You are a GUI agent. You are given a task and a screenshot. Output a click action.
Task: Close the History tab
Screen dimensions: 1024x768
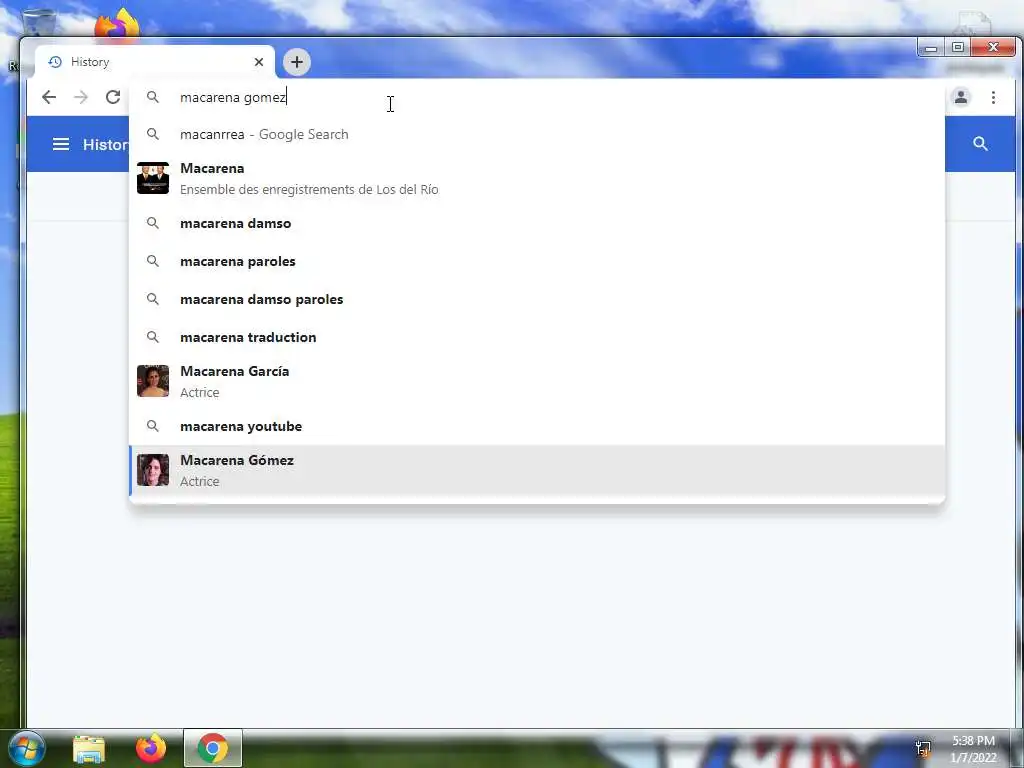[x=259, y=62]
